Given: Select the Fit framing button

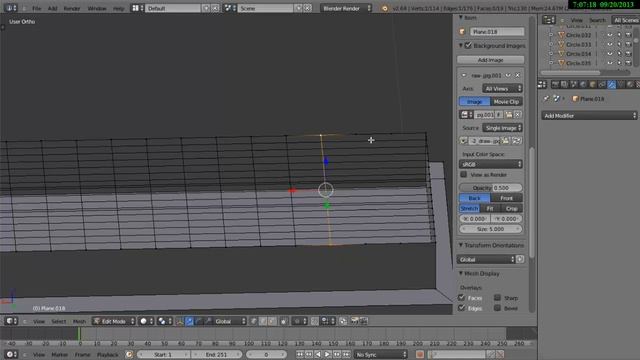Looking at the screenshot, I should click(490, 209).
